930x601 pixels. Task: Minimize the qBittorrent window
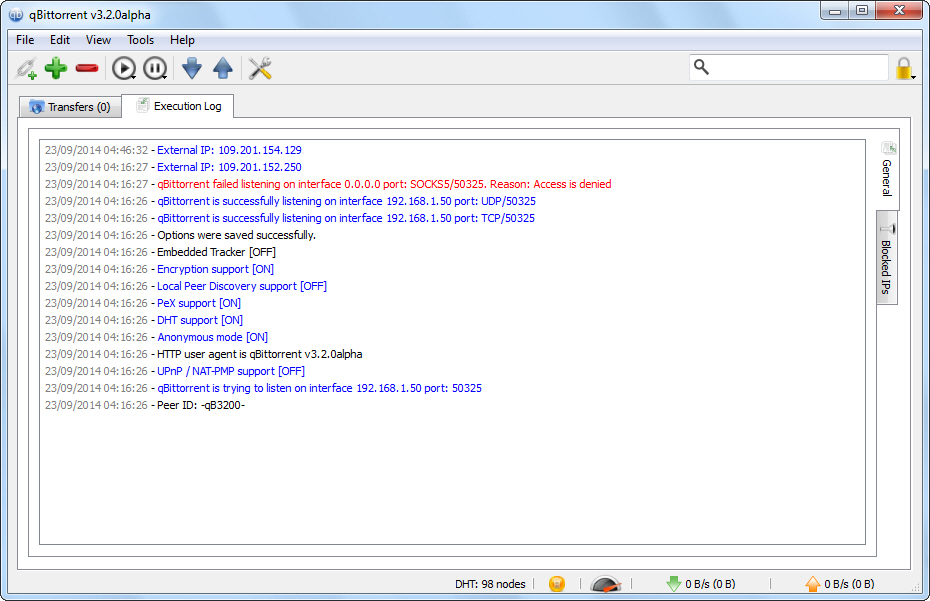pyautogui.click(x=835, y=11)
